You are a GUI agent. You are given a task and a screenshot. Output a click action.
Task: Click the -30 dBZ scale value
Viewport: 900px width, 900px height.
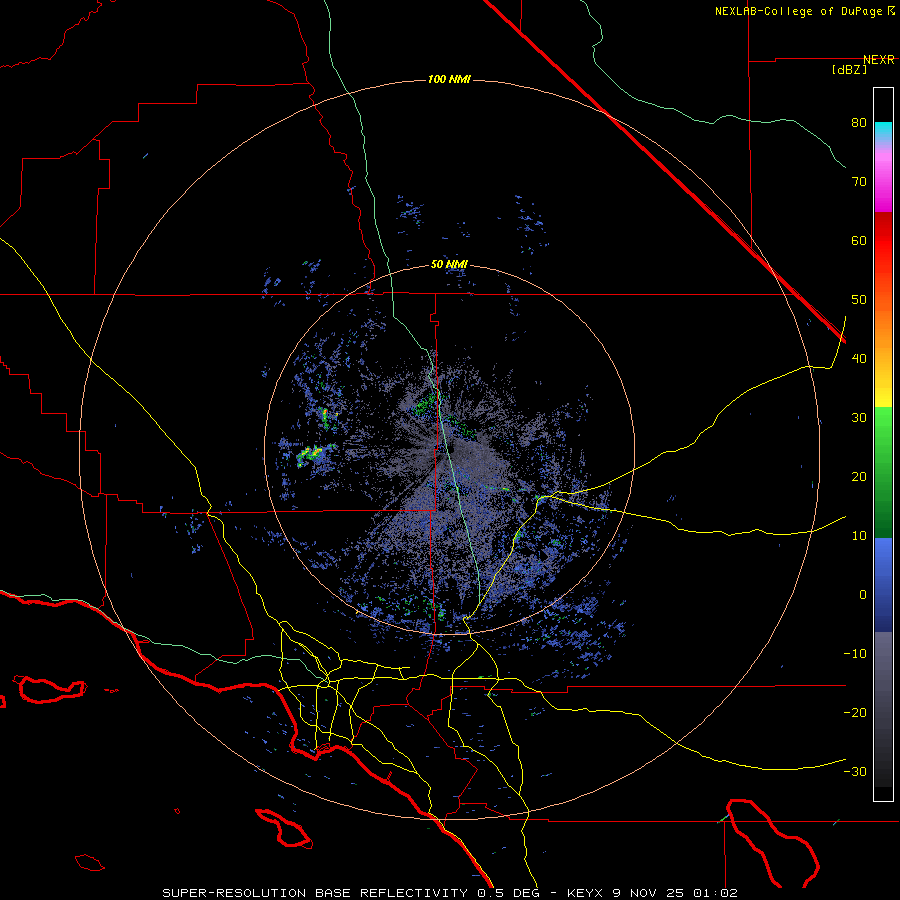855,771
